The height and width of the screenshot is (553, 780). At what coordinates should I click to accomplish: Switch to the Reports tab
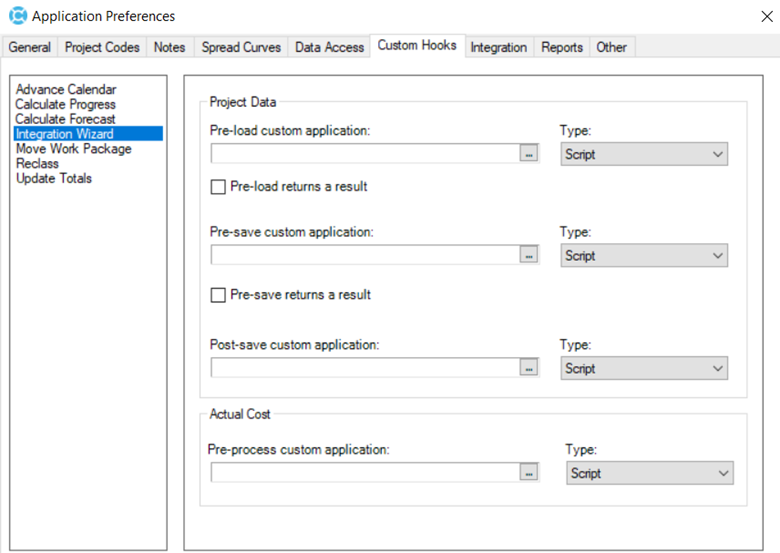point(562,47)
